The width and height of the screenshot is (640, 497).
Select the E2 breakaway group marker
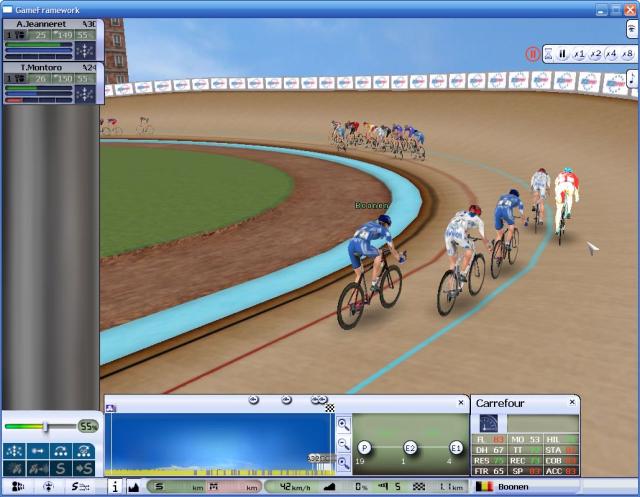tap(410, 448)
